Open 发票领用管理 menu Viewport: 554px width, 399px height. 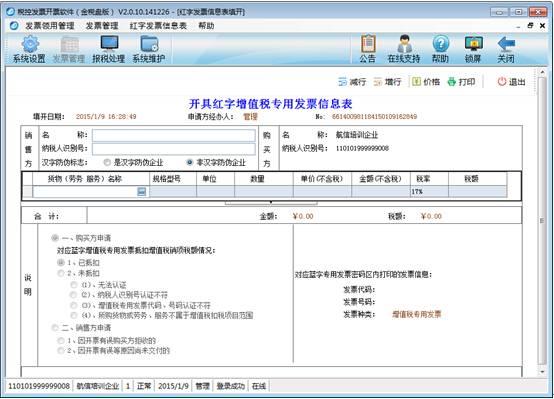[x=50, y=26]
